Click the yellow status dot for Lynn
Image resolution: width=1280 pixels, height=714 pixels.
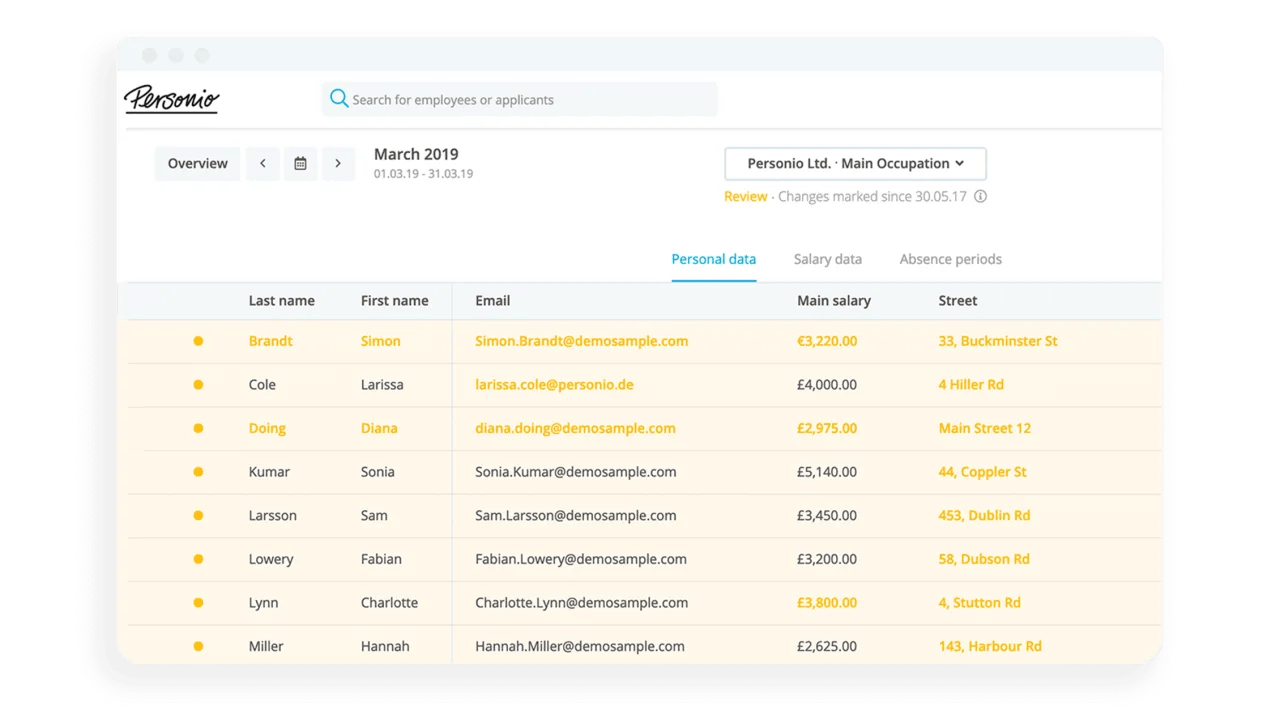tap(198, 603)
